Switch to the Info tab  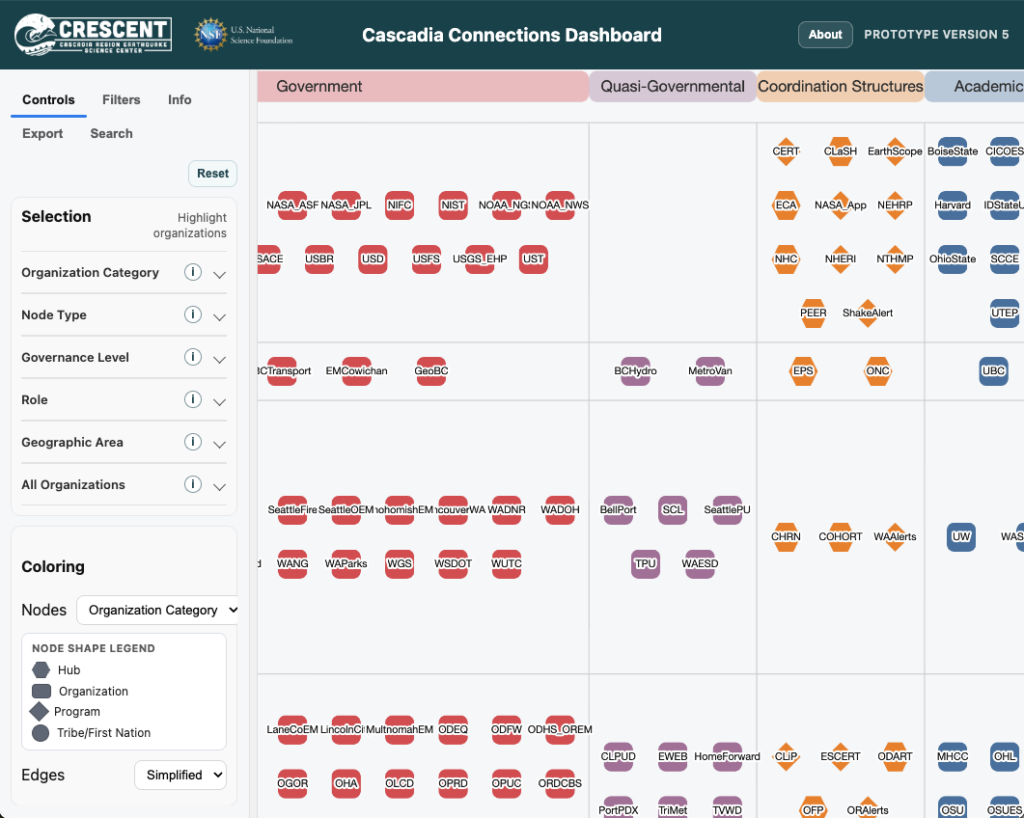[x=180, y=100]
